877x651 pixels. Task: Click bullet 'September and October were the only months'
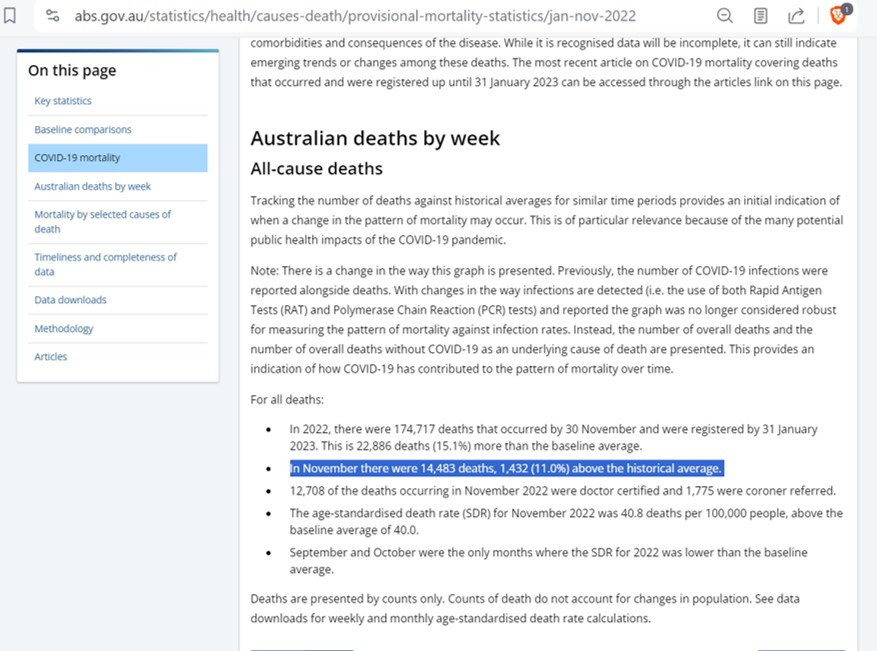(x=548, y=560)
